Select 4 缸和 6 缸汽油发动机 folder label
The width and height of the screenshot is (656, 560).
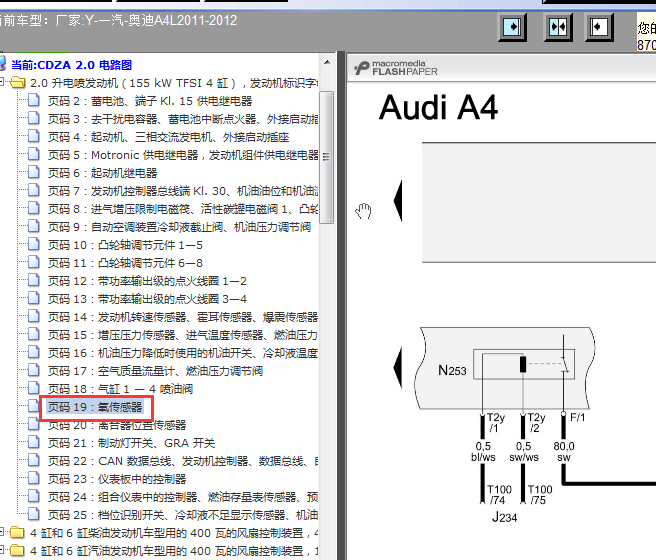(174, 551)
